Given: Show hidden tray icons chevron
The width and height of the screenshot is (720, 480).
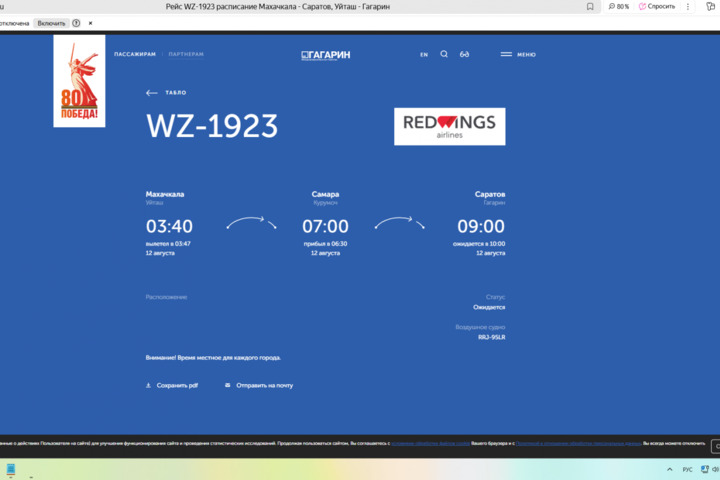Looking at the screenshot, I should pos(669,469).
